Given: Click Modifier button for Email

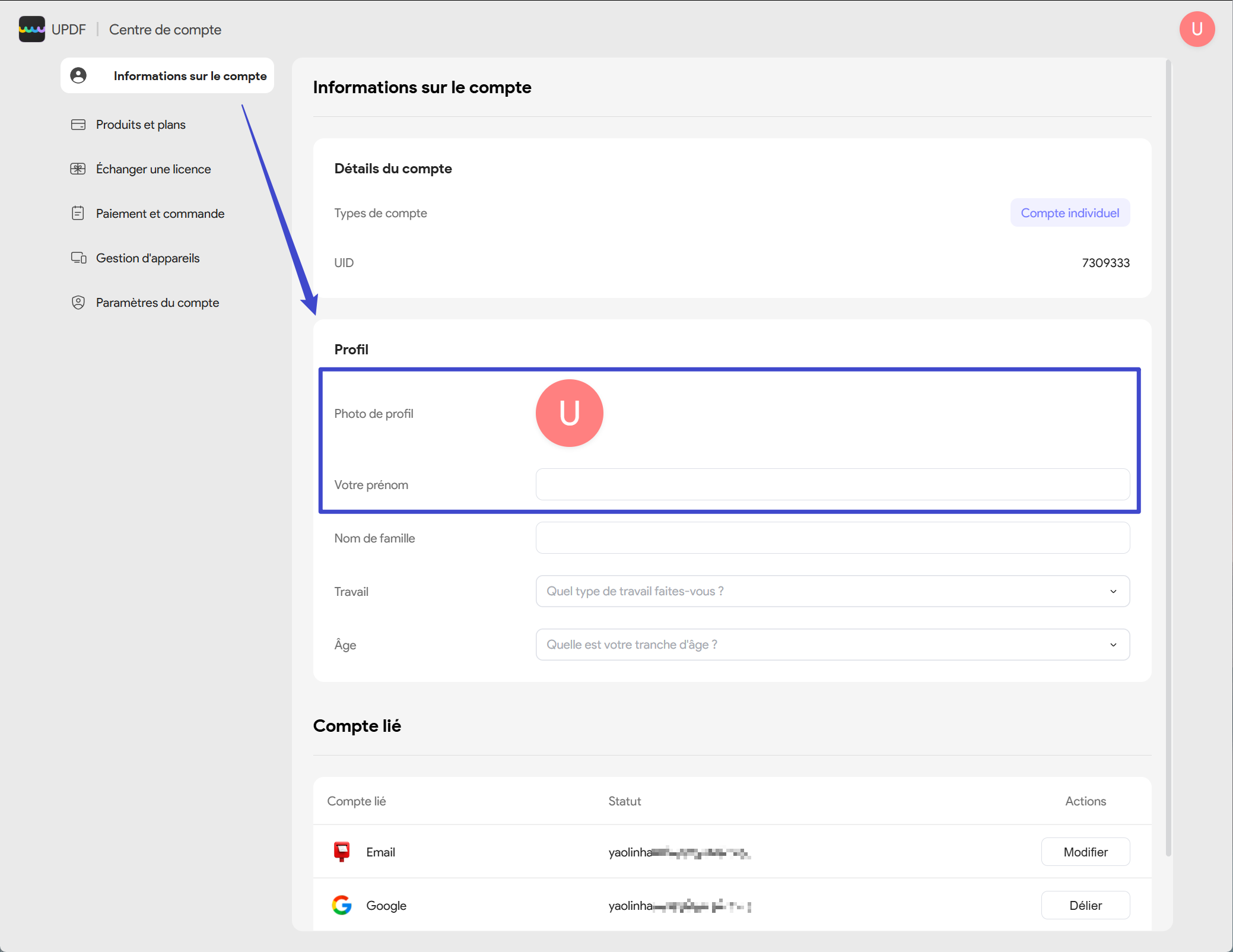Looking at the screenshot, I should click(x=1085, y=852).
